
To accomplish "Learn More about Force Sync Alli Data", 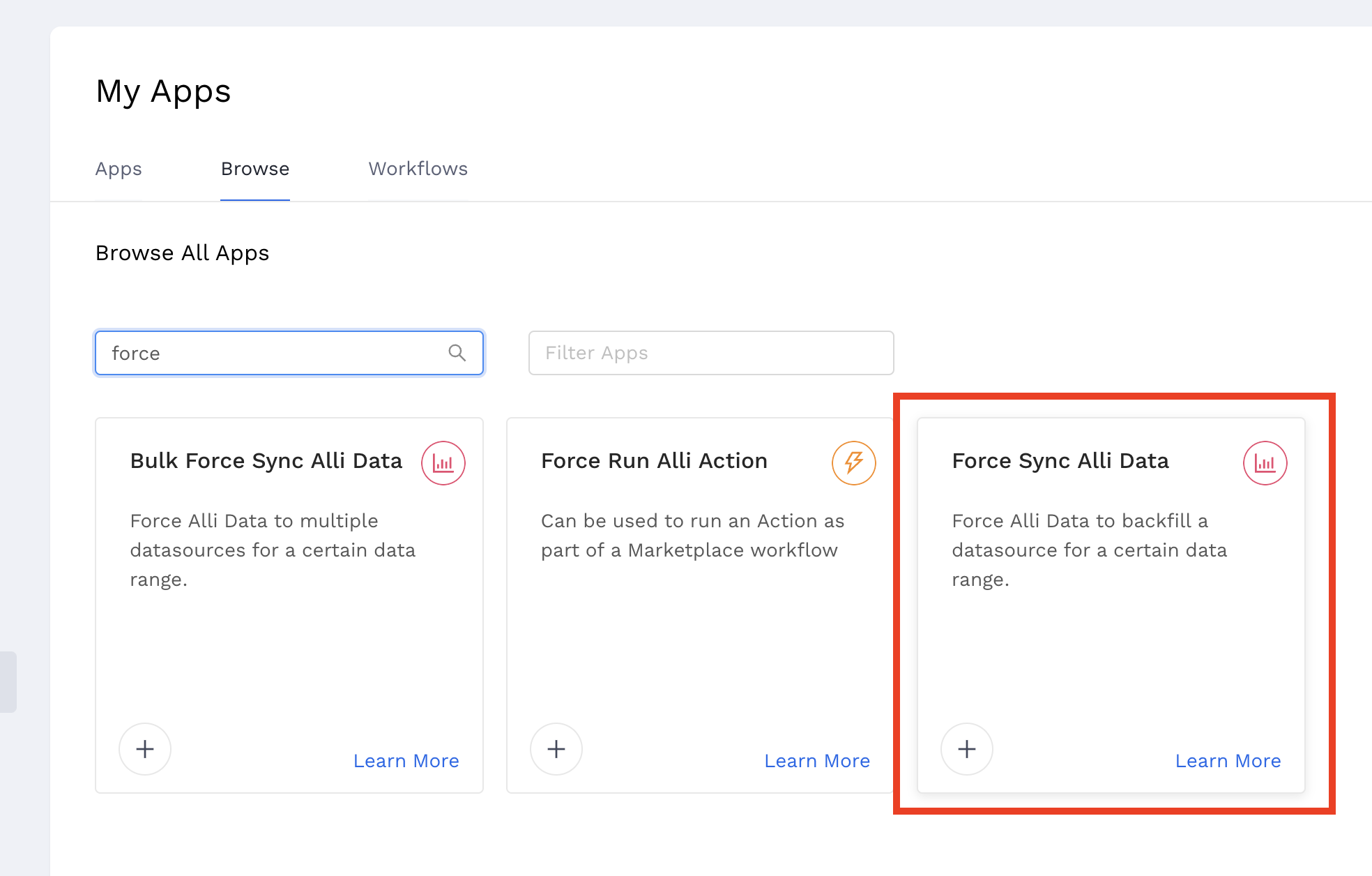I will [1228, 761].
